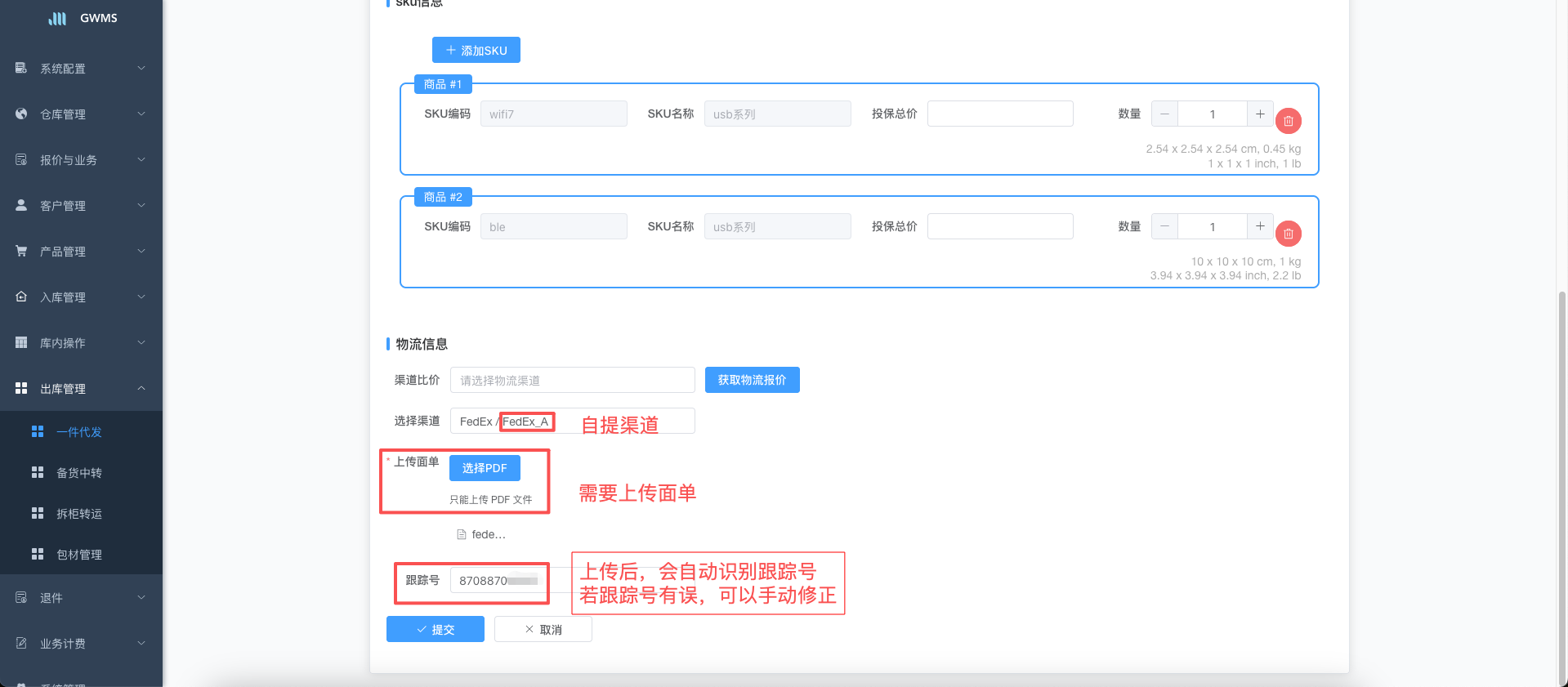Viewport: 1568px width, 687px height.
Task: Click the 仓库管理 sidebar icon
Action: click(21, 114)
